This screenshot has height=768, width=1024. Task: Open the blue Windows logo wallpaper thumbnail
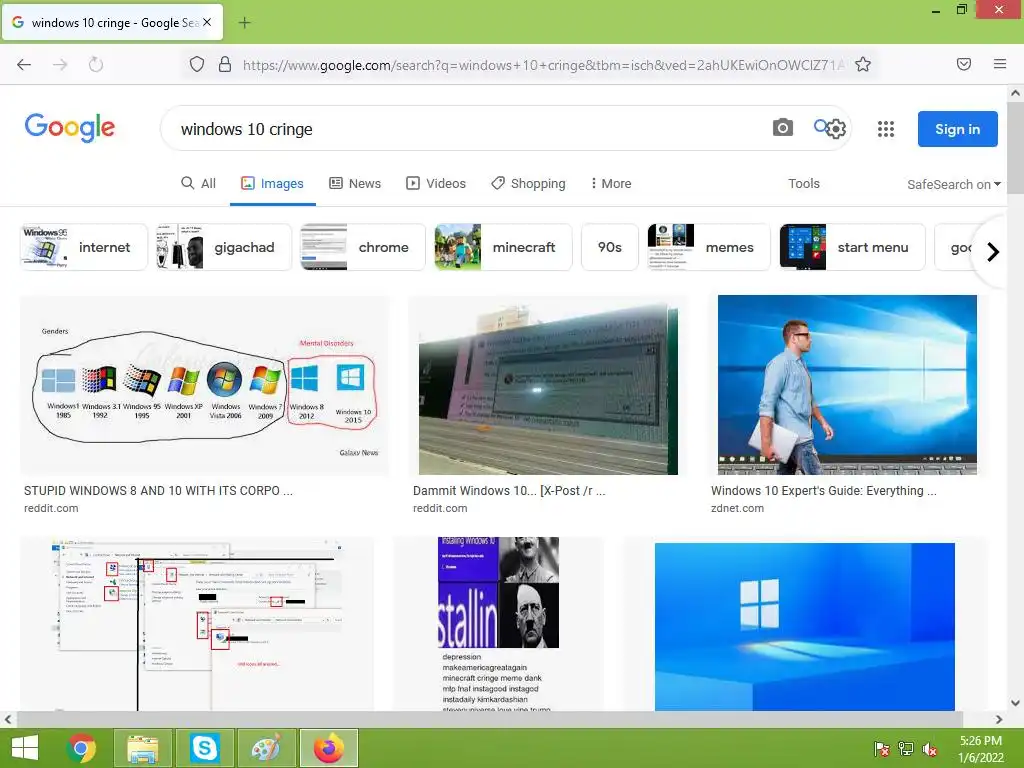pyautogui.click(x=805, y=627)
